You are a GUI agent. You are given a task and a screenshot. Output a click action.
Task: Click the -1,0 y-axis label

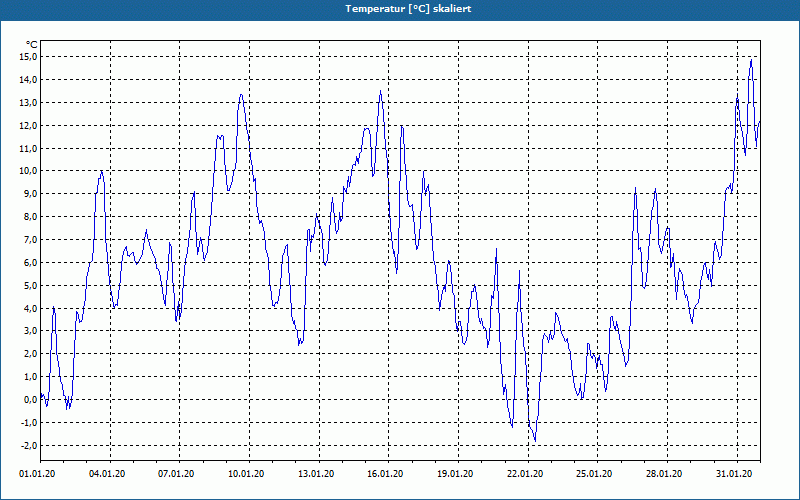30,422
